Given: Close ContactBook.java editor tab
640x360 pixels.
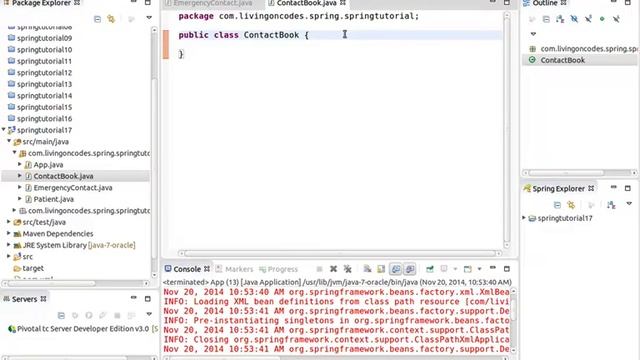Looking at the screenshot, I should coord(343,3).
